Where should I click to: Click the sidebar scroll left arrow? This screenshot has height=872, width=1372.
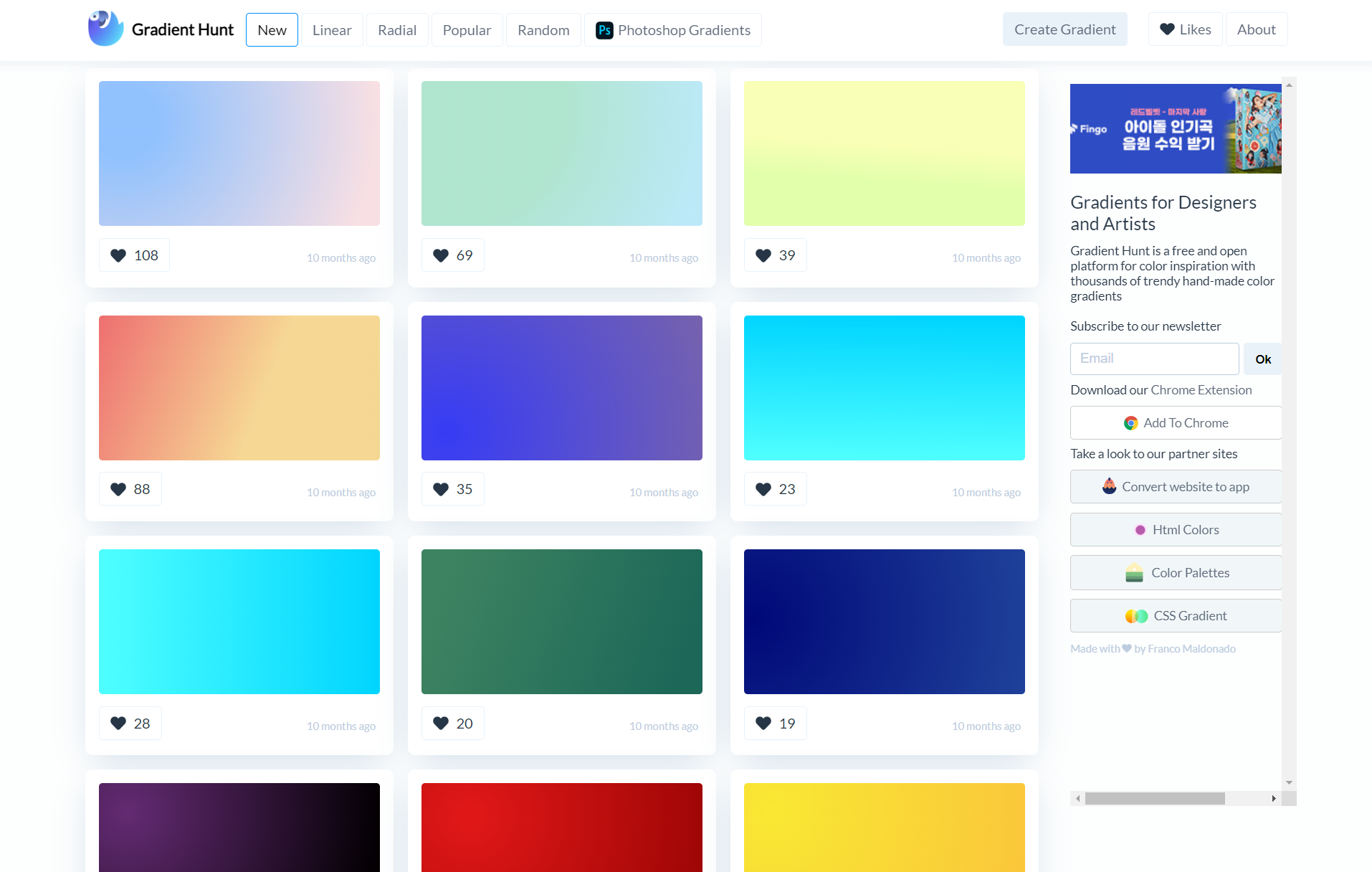point(1077,798)
